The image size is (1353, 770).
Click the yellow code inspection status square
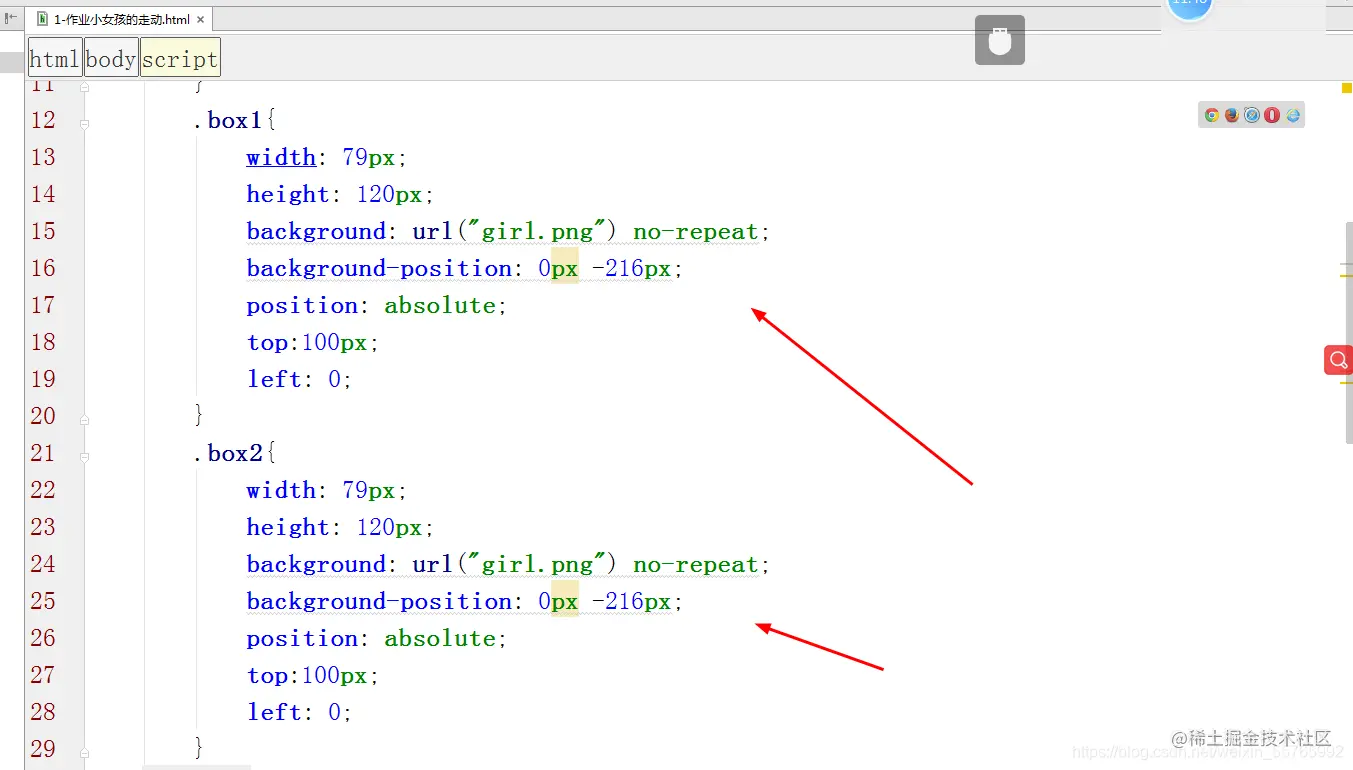[1347, 88]
